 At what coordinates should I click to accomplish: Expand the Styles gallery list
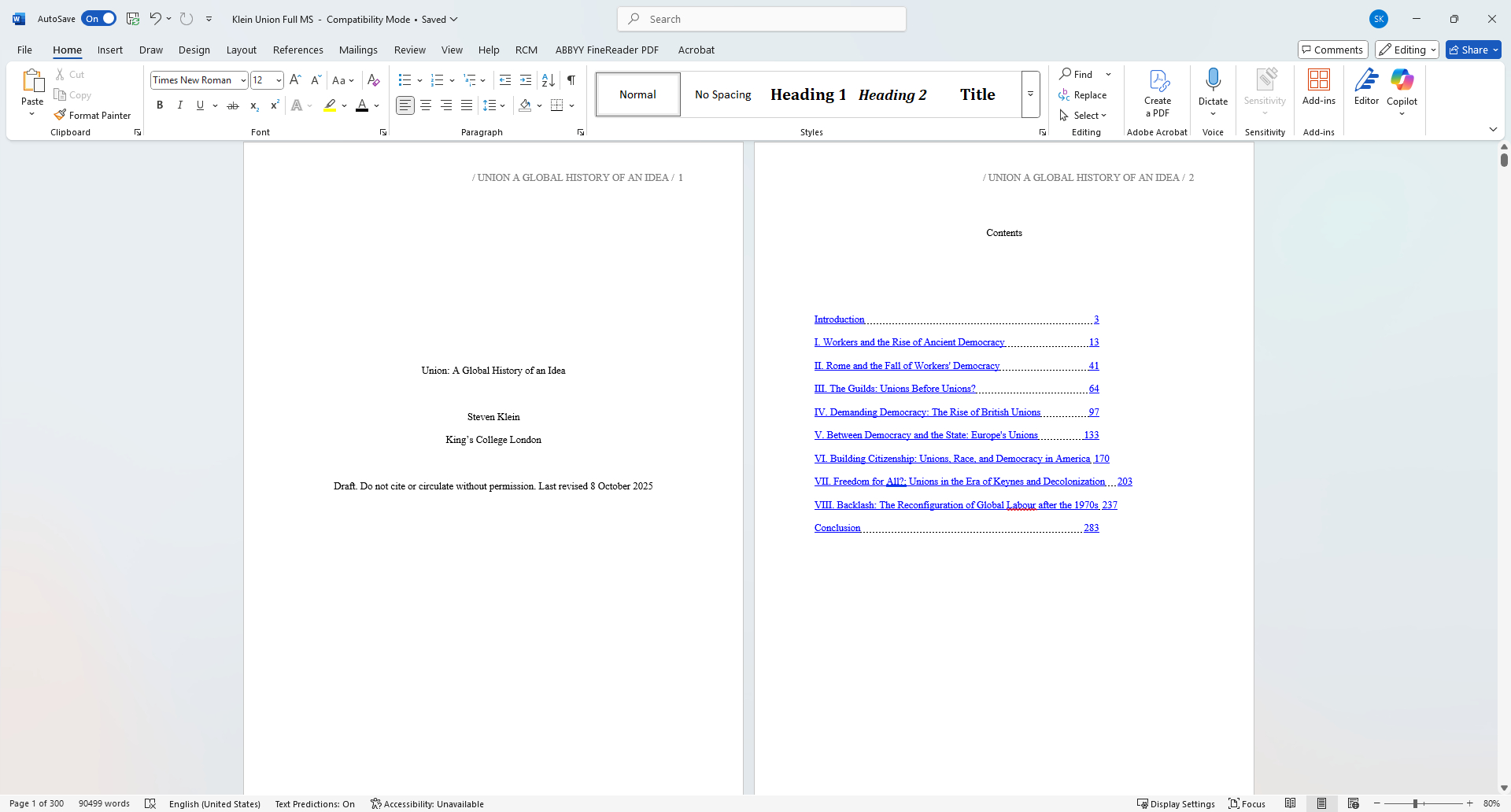[x=1030, y=94]
